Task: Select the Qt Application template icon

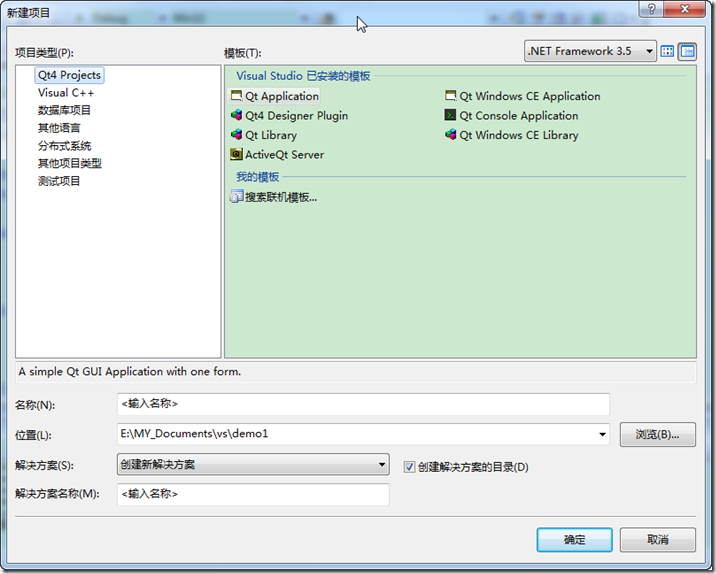Action: coord(237,96)
